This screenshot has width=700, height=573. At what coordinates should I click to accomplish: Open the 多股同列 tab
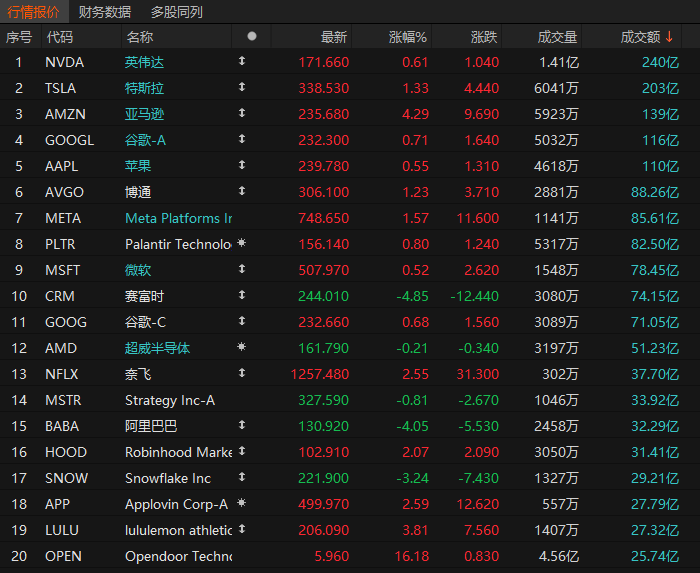pyautogui.click(x=177, y=12)
